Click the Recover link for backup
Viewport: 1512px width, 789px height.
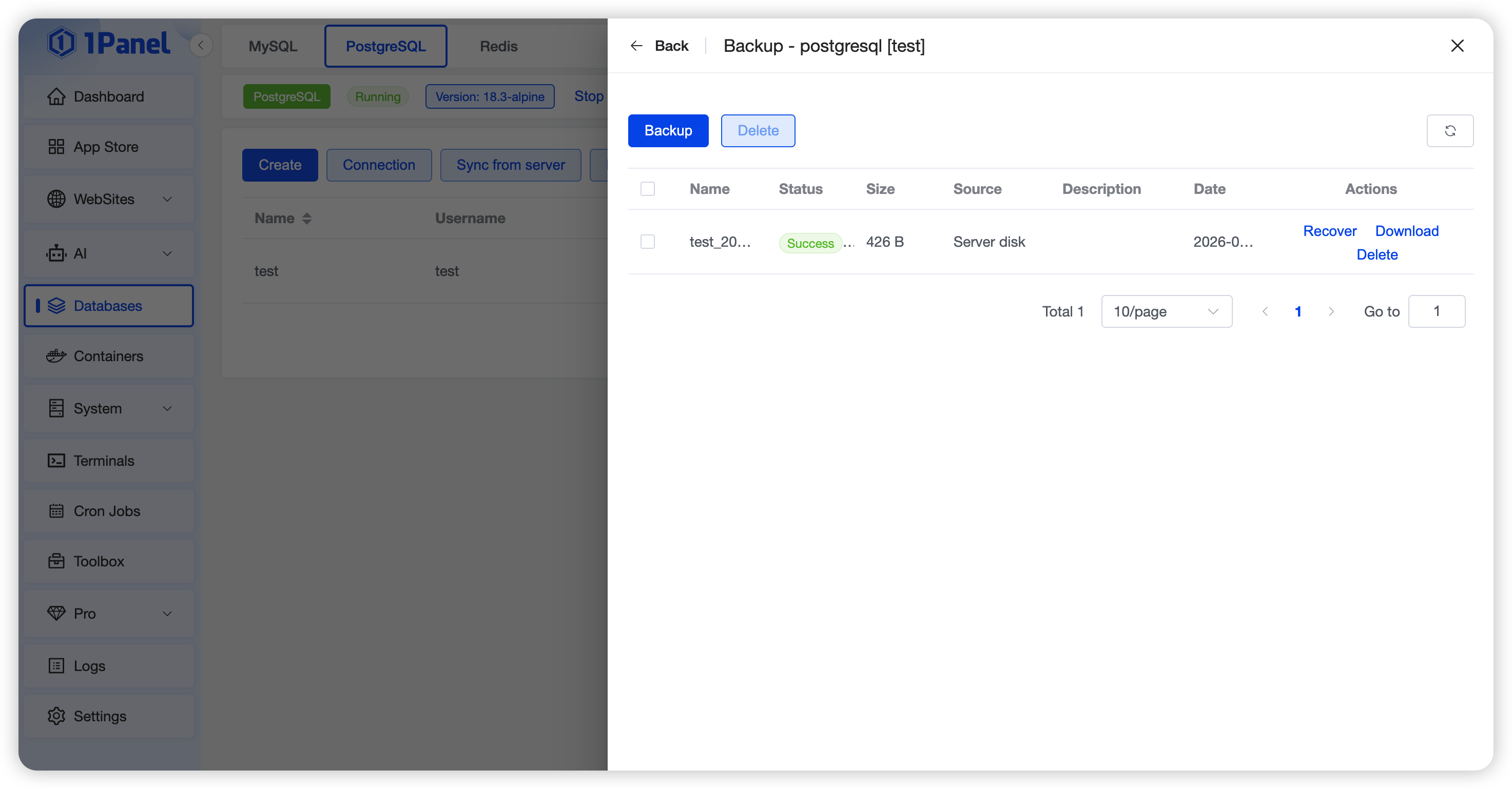1329,231
